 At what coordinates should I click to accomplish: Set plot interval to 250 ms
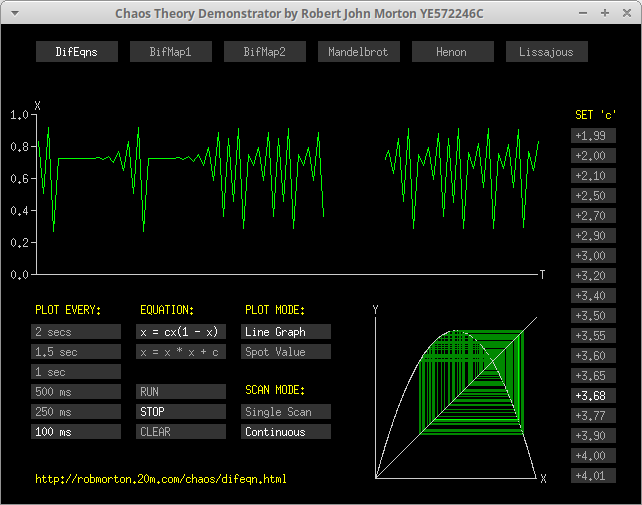click(x=76, y=412)
